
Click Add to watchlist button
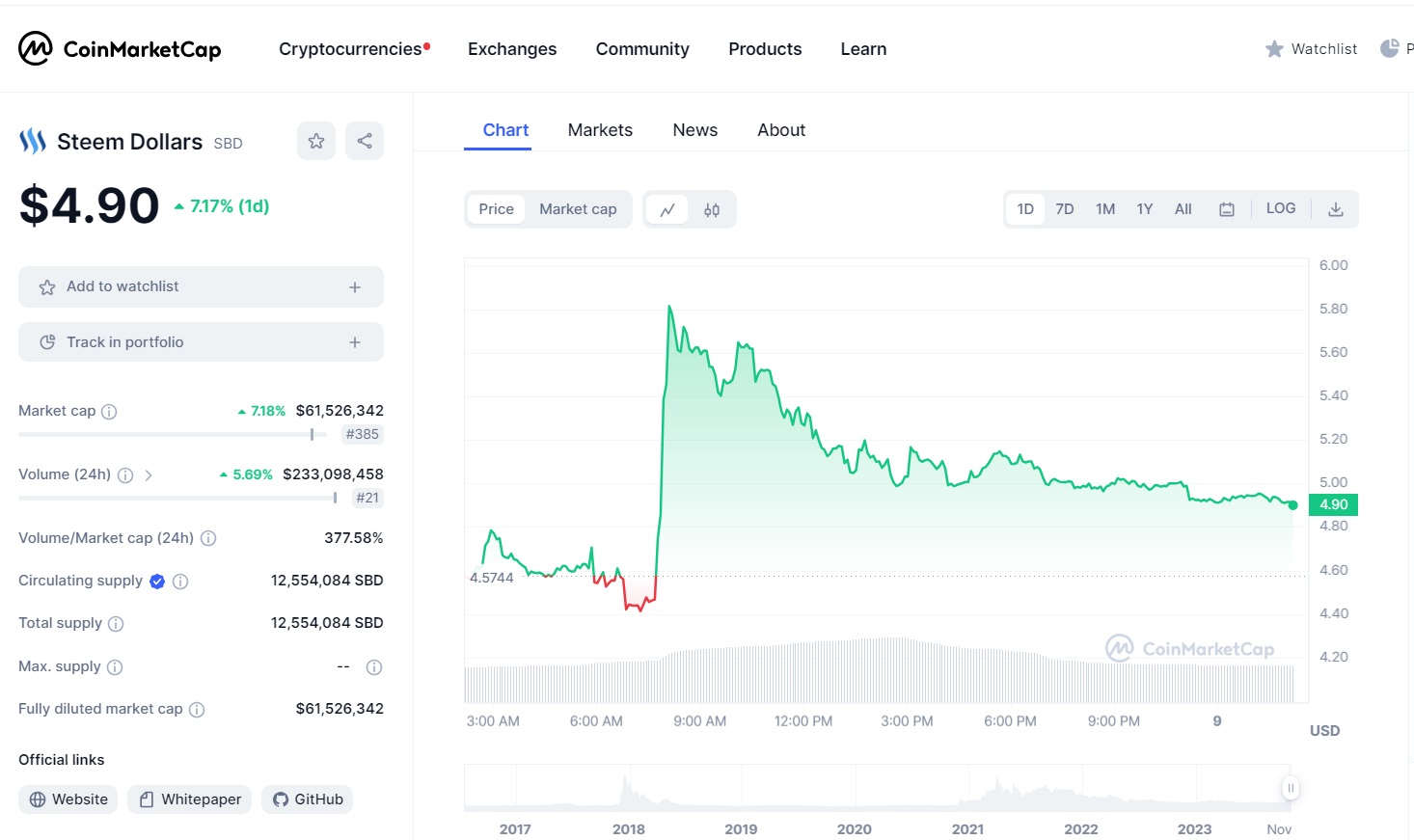click(201, 287)
